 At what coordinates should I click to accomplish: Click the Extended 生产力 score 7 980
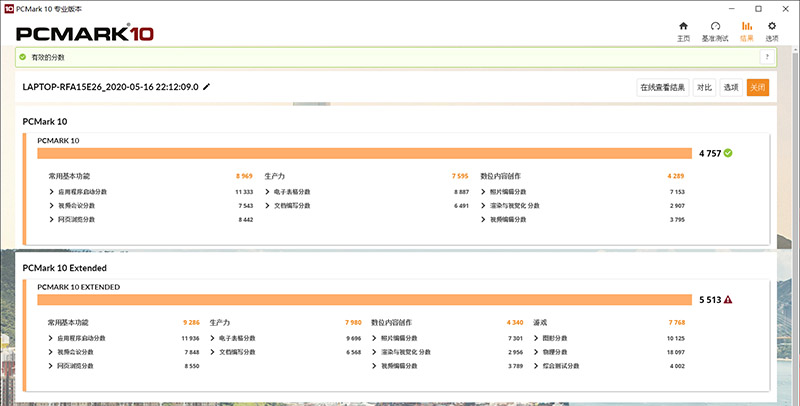pyautogui.click(x=353, y=322)
